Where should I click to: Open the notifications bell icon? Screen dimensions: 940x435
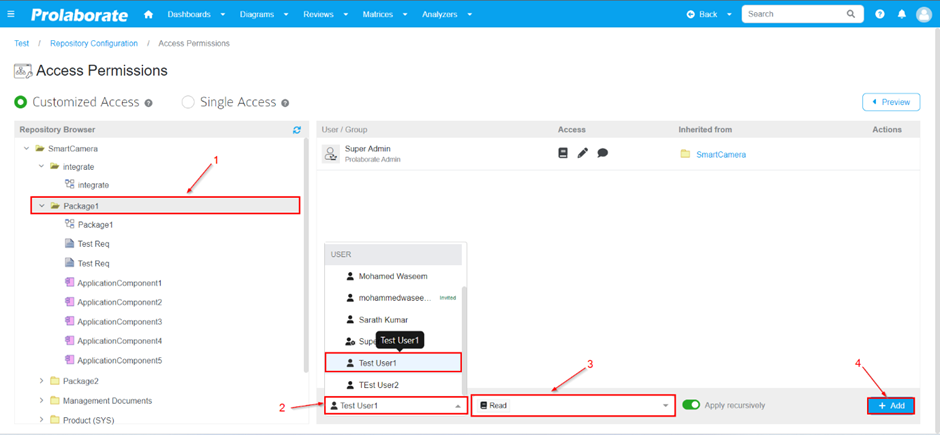(x=902, y=14)
